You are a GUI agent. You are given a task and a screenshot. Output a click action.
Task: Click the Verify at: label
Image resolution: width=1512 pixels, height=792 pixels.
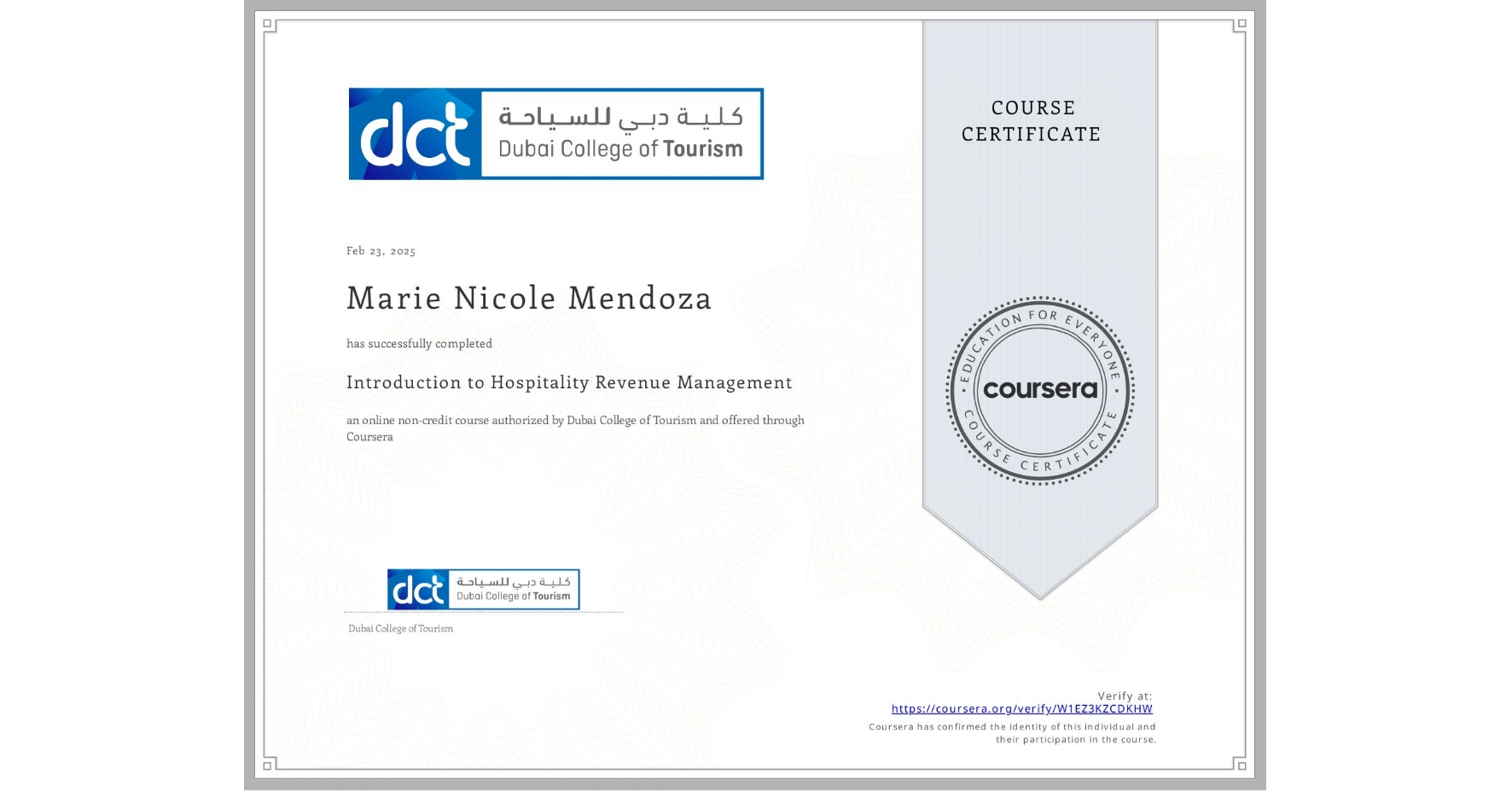[1125, 695]
